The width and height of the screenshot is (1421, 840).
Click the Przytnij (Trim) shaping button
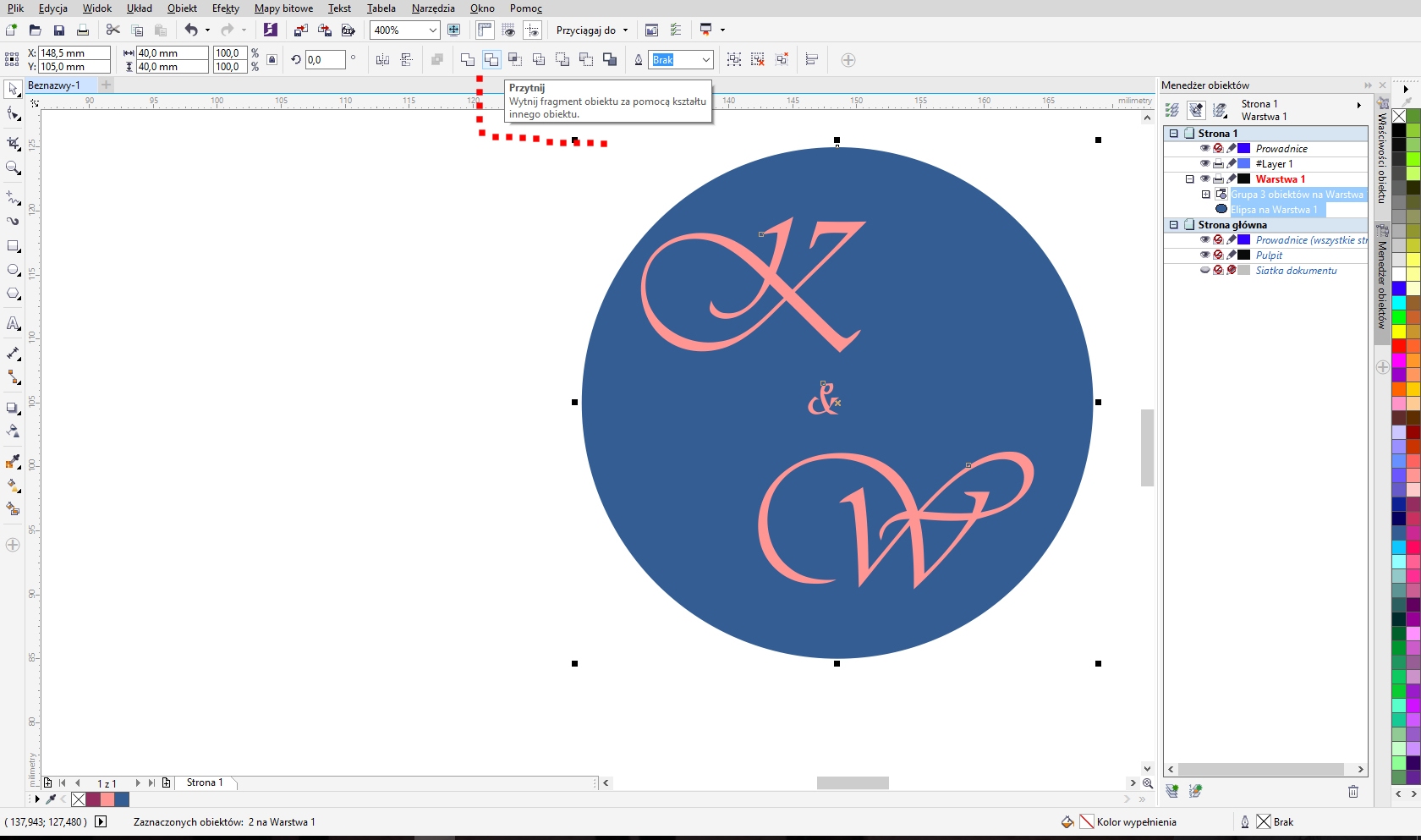(491, 59)
